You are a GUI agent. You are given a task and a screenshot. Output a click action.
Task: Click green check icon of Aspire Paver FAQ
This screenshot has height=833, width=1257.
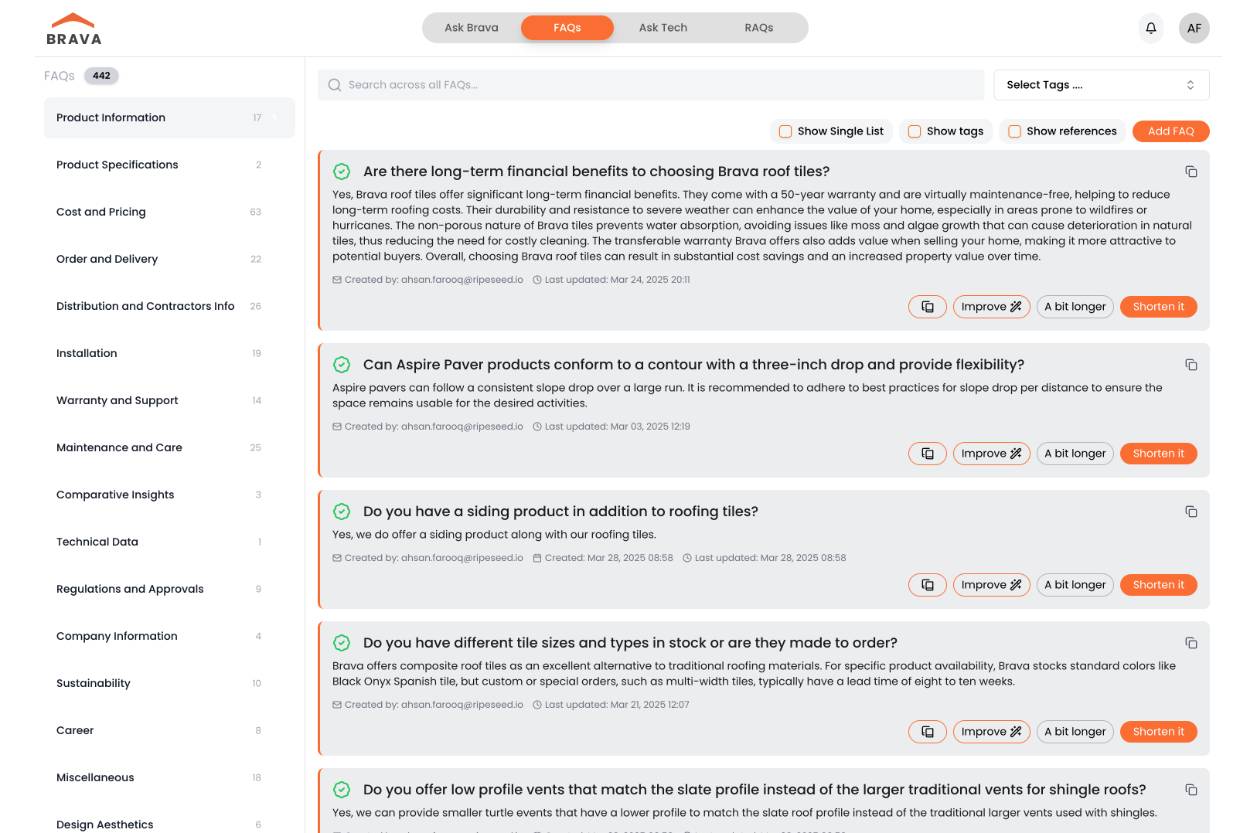342,364
